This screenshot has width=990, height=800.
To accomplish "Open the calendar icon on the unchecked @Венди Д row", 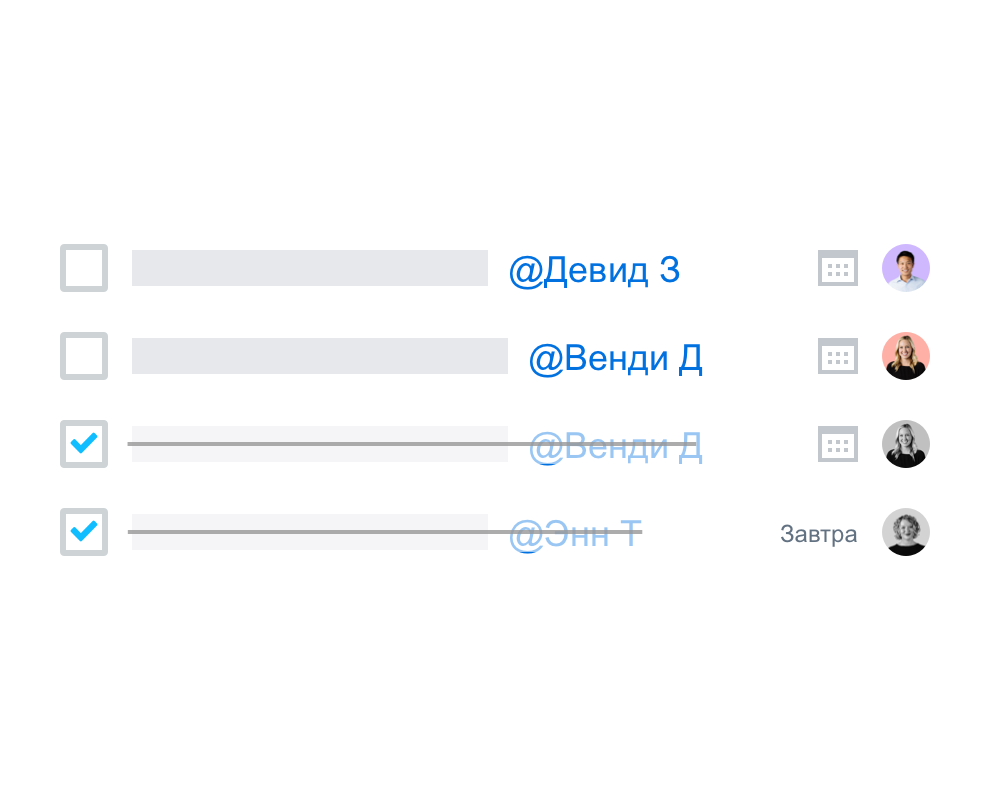I will 838,355.
